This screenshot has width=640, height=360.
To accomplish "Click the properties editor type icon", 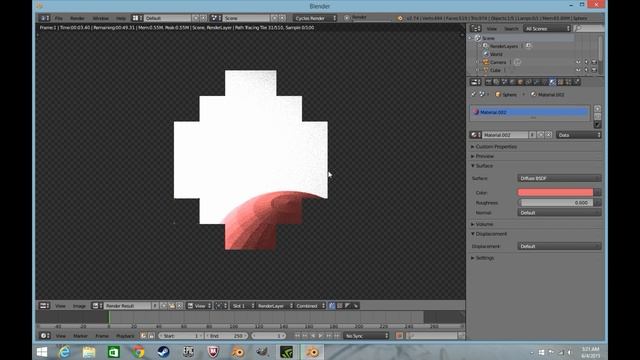I will tap(476, 82).
